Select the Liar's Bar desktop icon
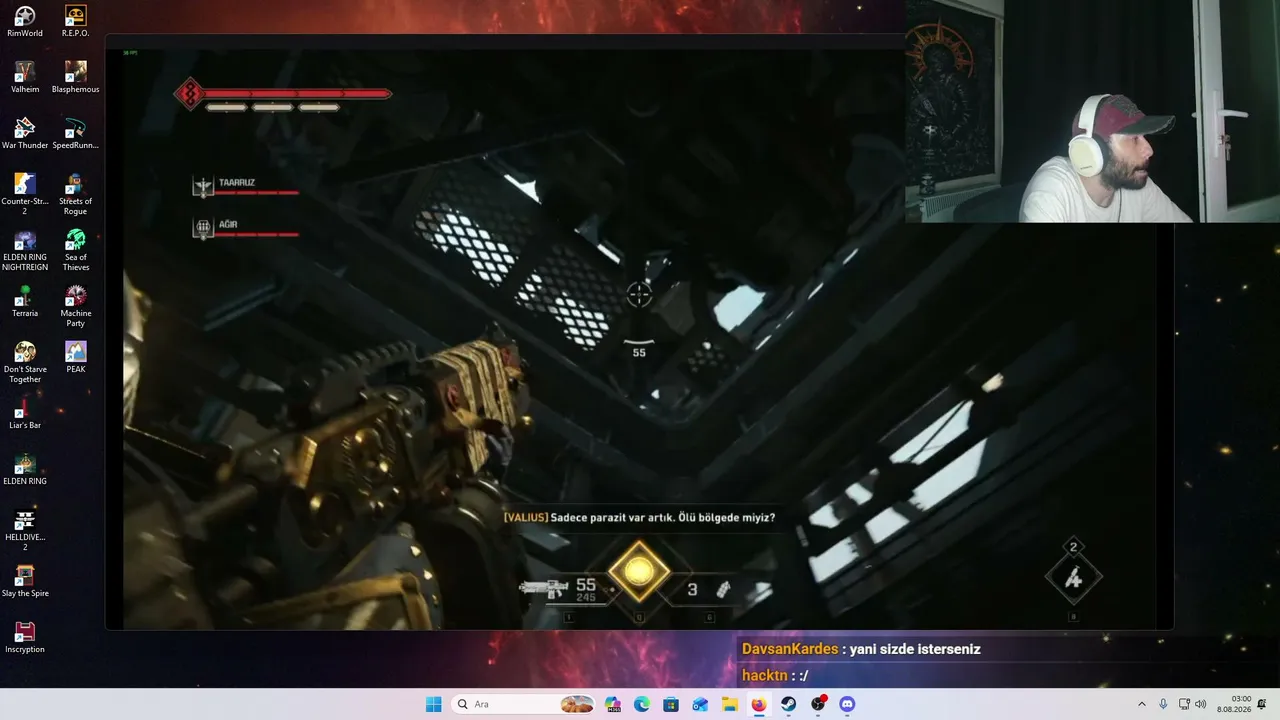Screen dimensions: 1280x720 click(x=25, y=413)
